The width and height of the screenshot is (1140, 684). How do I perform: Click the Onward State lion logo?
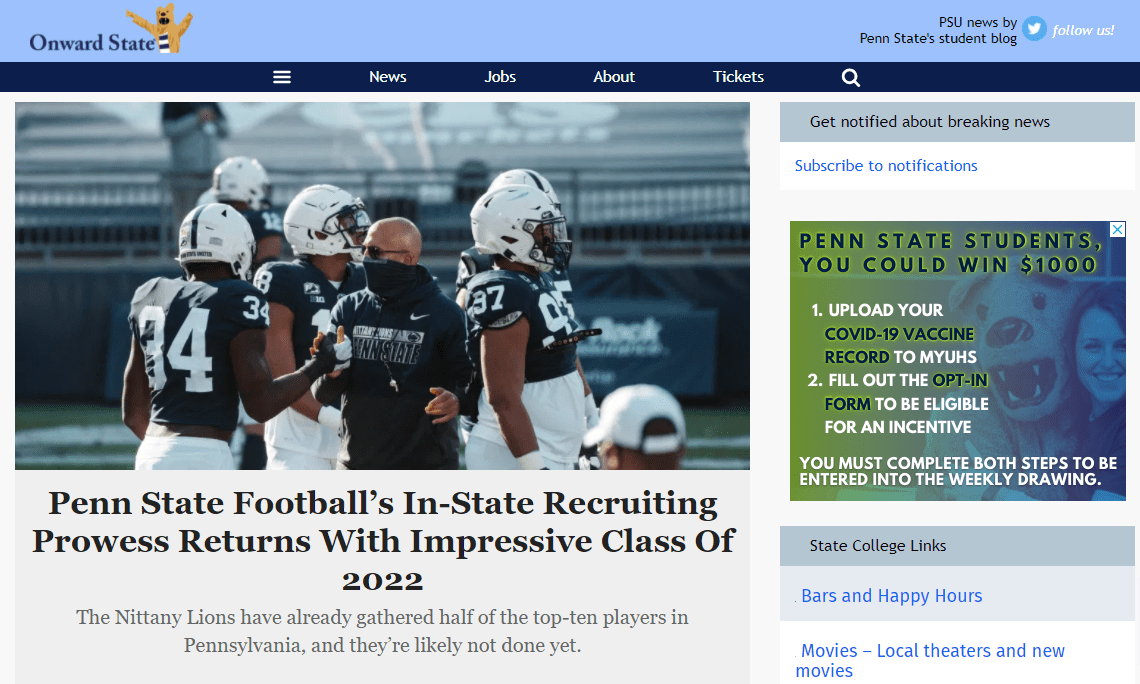click(x=161, y=28)
